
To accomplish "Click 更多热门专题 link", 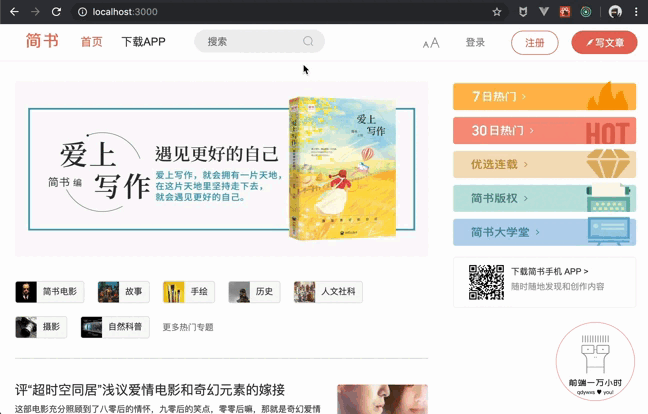I will 188,327.
